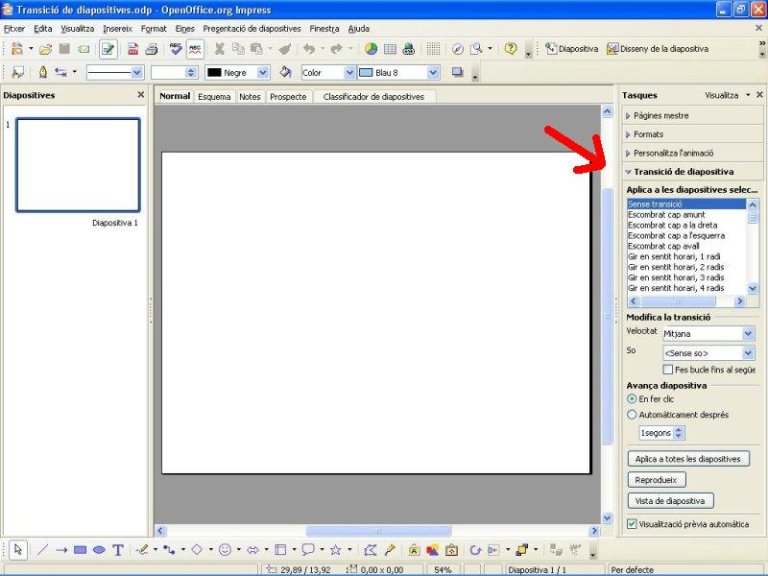Select the Diapositiva 1 thumbnail
This screenshot has height=576, width=768.
(78, 165)
